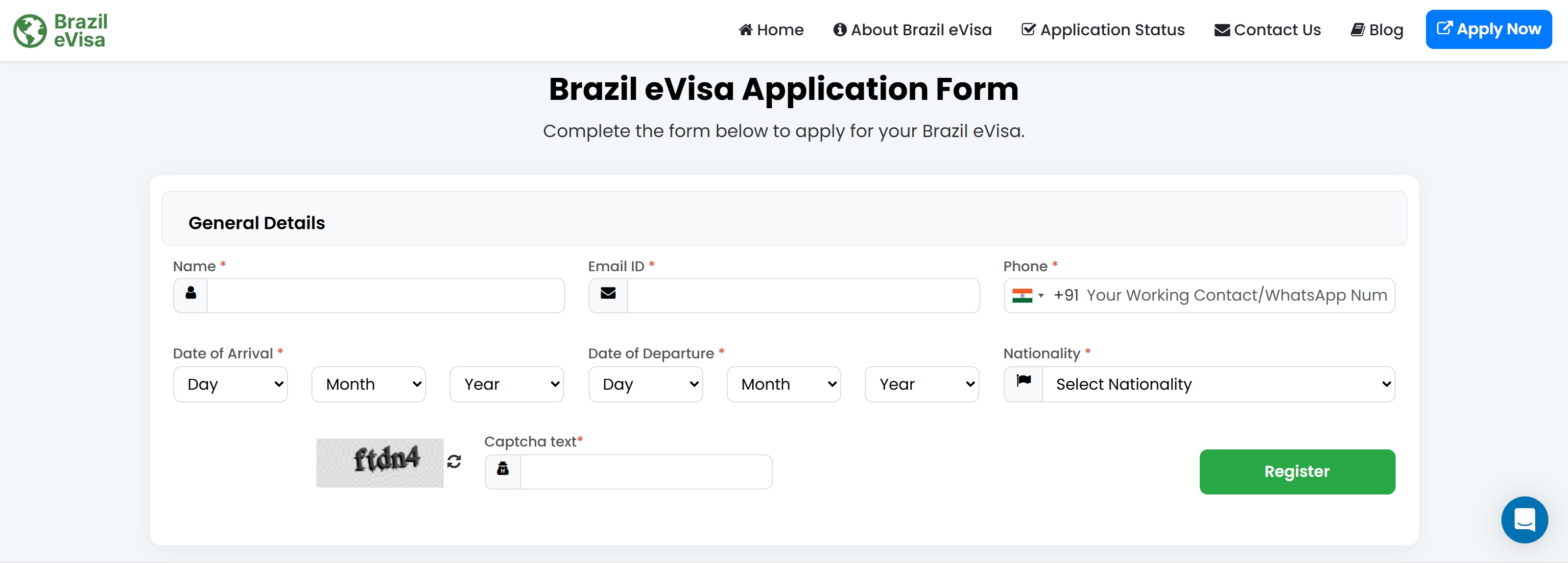Submit the form with Register button
1568x563 pixels.
(x=1297, y=472)
